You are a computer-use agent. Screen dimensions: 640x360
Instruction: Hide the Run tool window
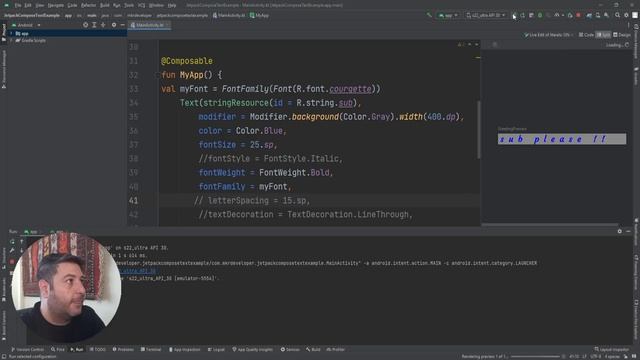click(x=628, y=231)
